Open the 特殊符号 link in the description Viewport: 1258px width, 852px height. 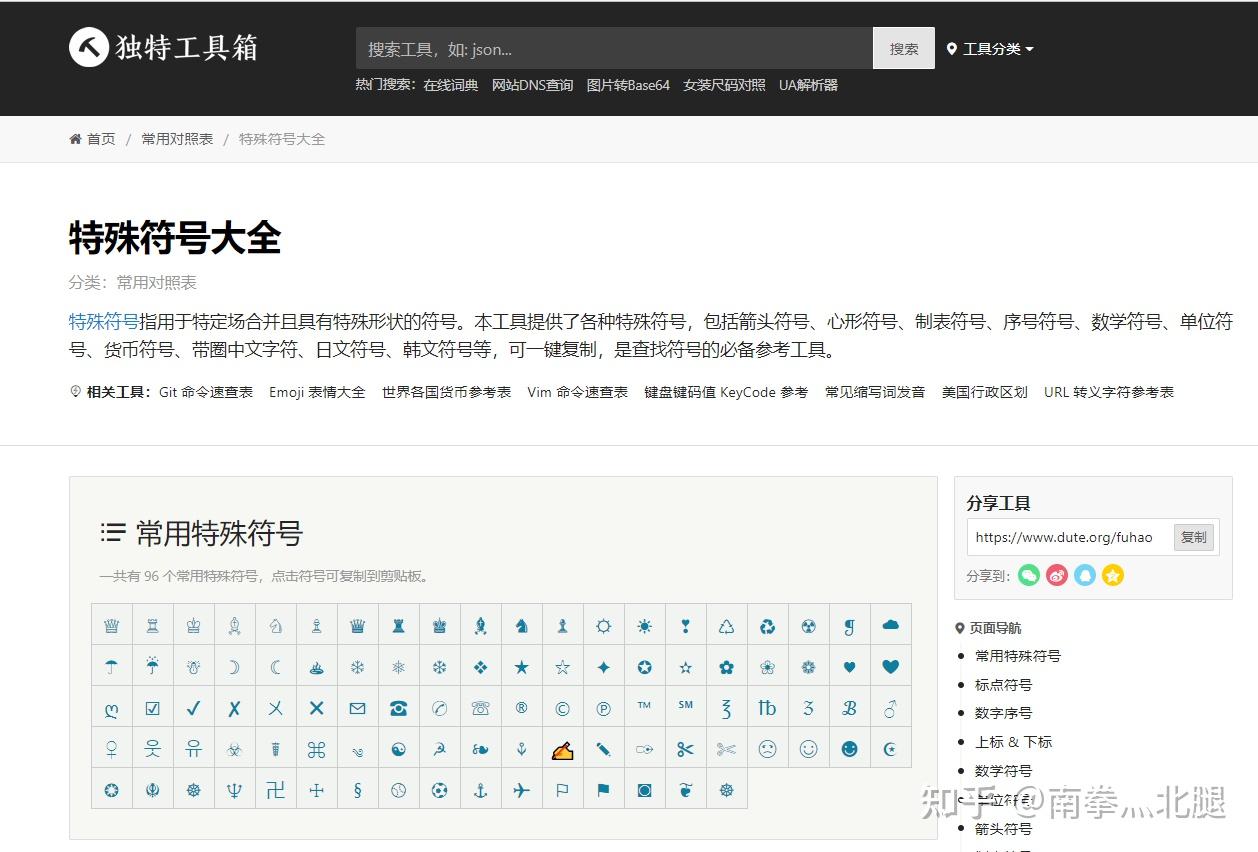[103, 322]
